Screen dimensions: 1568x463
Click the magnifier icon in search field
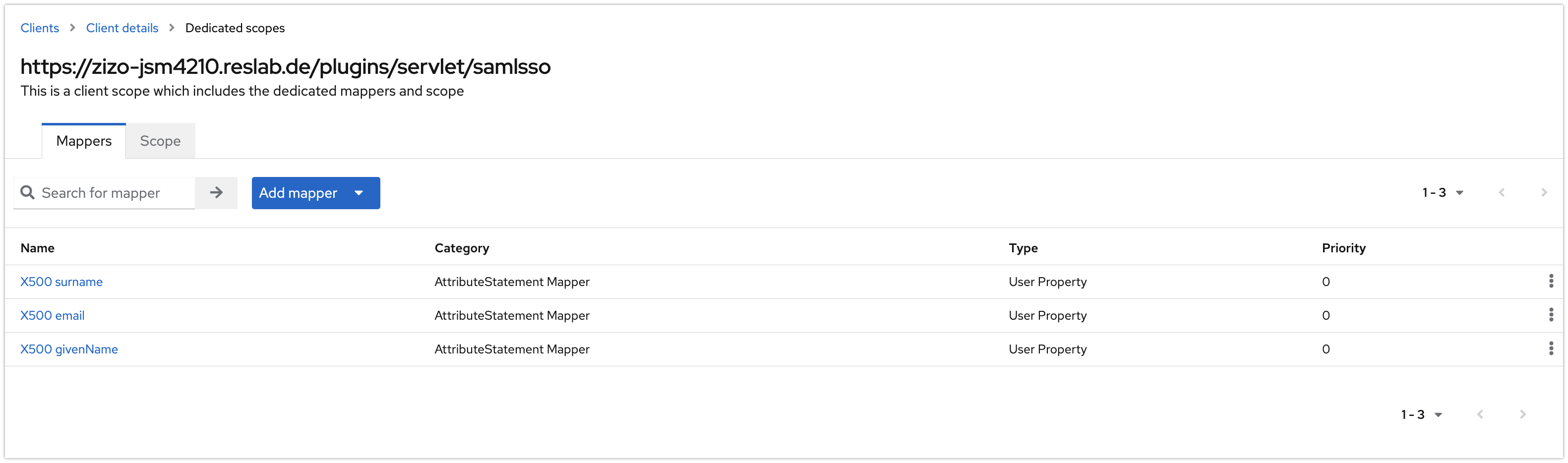point(27,193)
